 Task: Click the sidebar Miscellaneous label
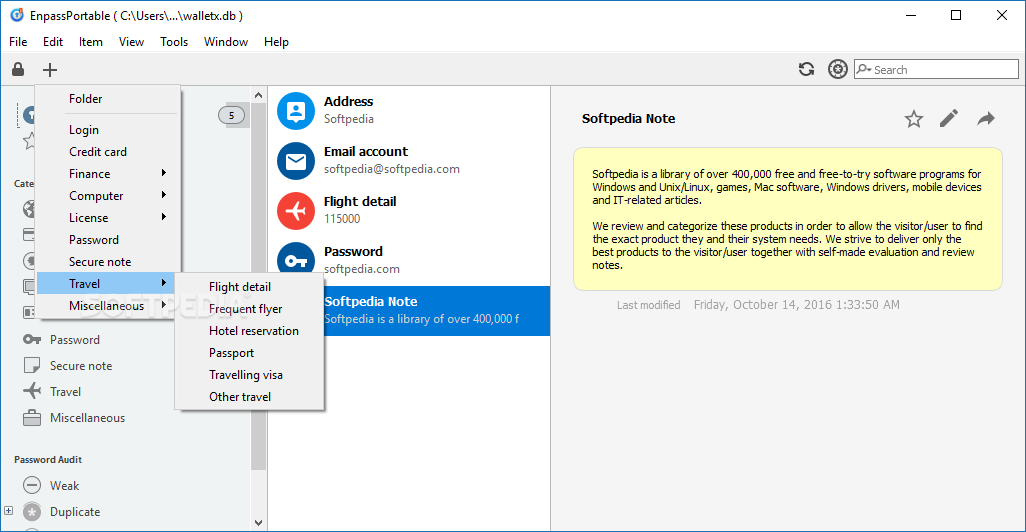pyautogui.click(x=87, y=417)
